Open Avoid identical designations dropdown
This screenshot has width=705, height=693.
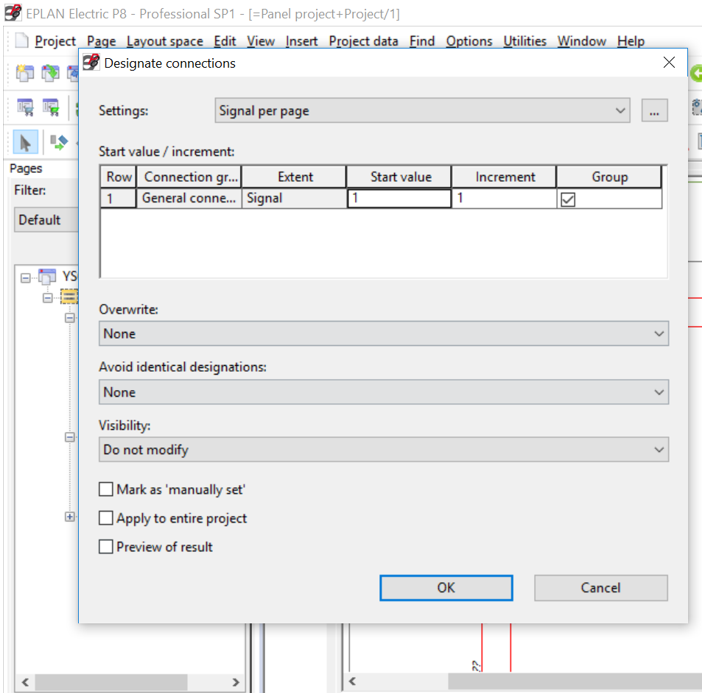tap(384, 392)
